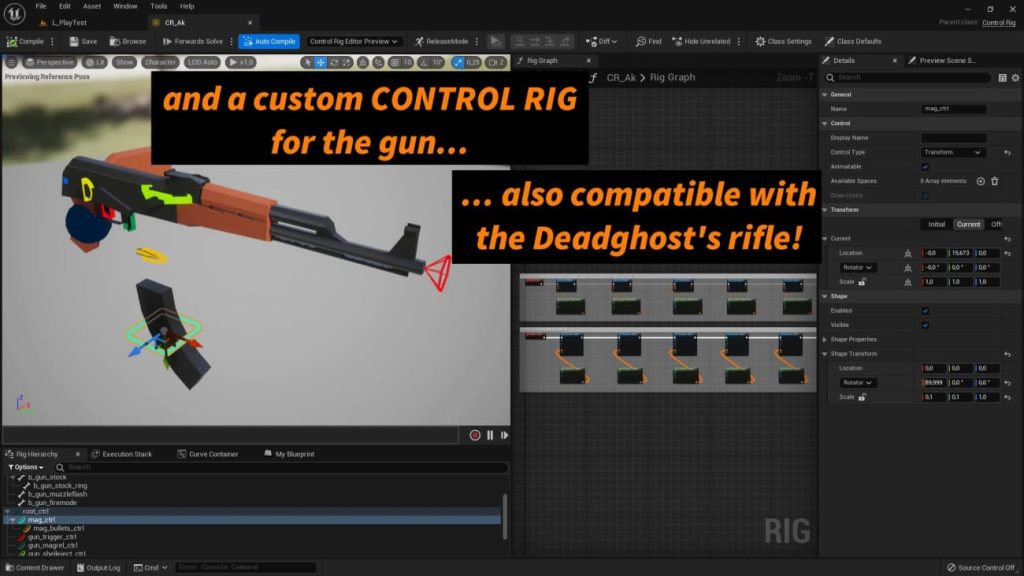This screenshot has height=576, width=1024.
Task: Open the viewport Show menu
Action: (124, 62)
